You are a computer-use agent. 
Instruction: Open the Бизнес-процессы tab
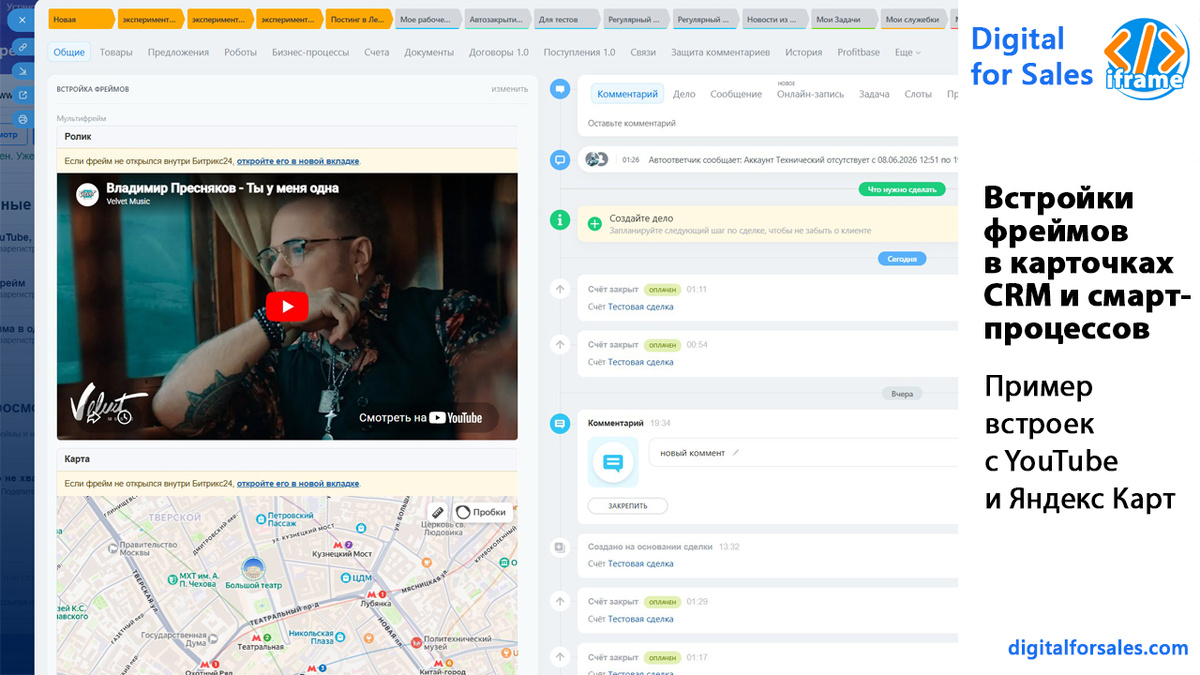tap(310, 52)
